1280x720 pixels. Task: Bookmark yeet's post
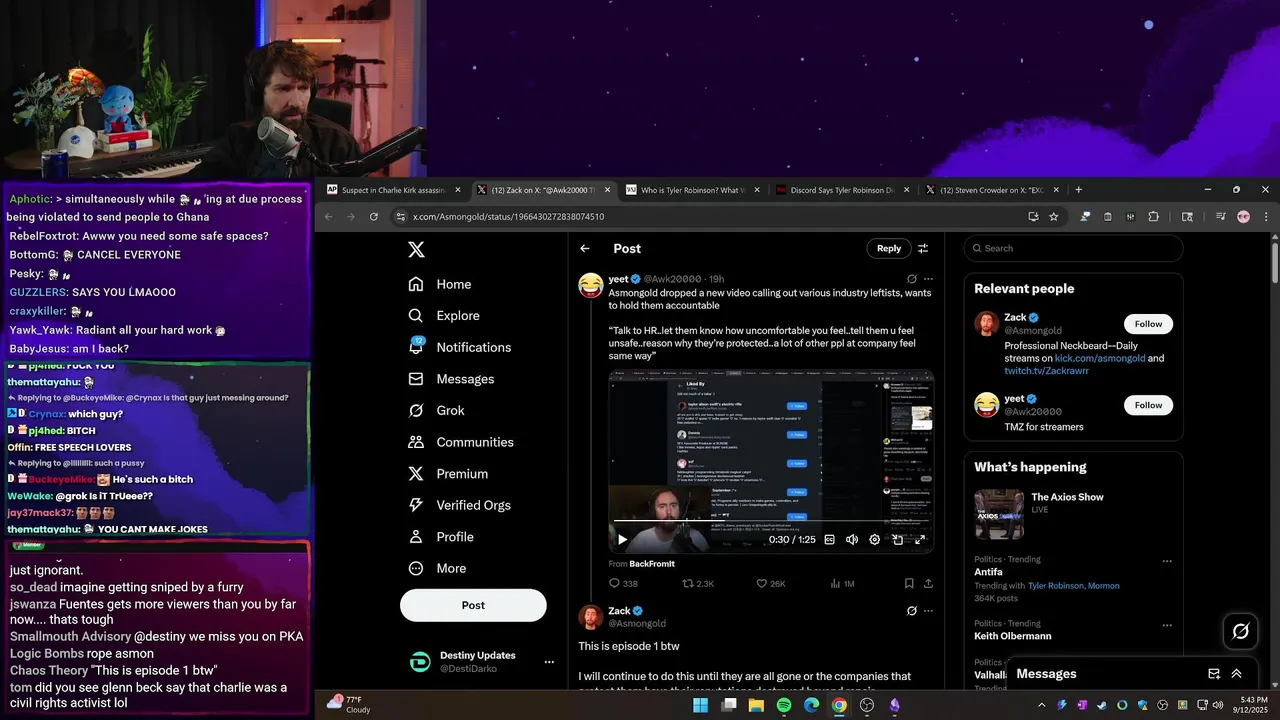pyautogui.click(x=909, y=583)
